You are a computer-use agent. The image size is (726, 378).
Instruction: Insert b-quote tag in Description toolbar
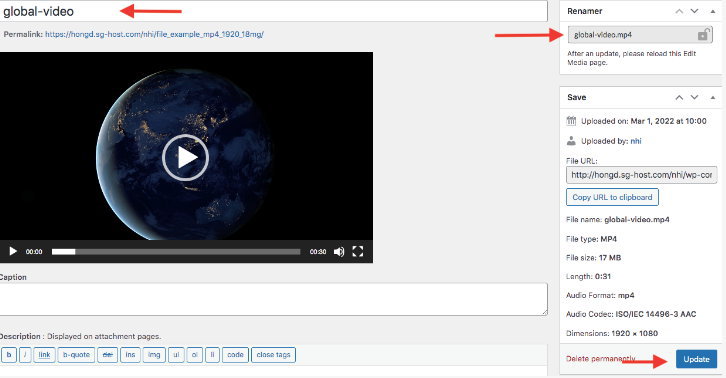pyautogui.click(x=76, y=355)
